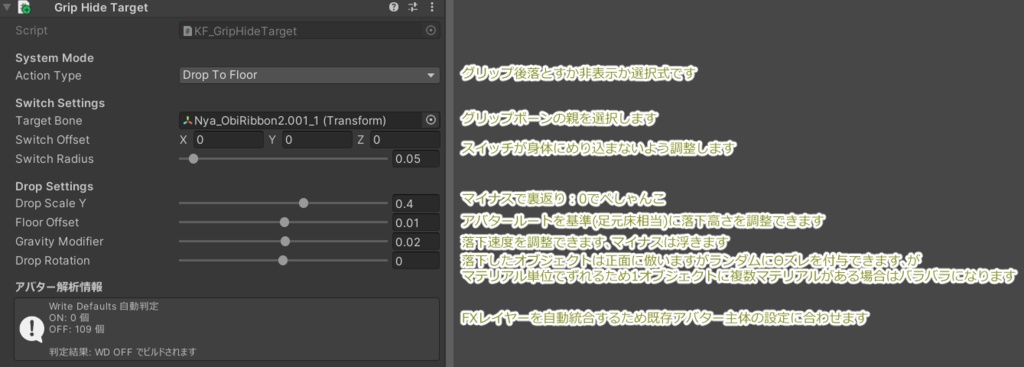Click the Switch Offset X input field

(x=229, y=139)
